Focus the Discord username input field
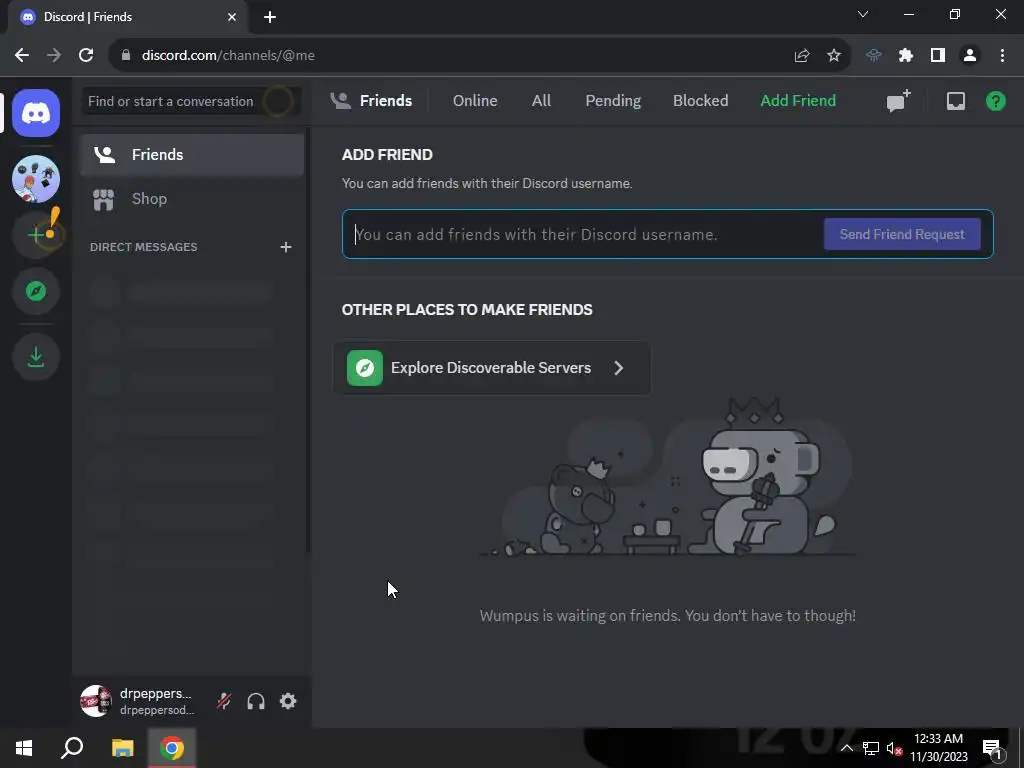 coord(581,234)
